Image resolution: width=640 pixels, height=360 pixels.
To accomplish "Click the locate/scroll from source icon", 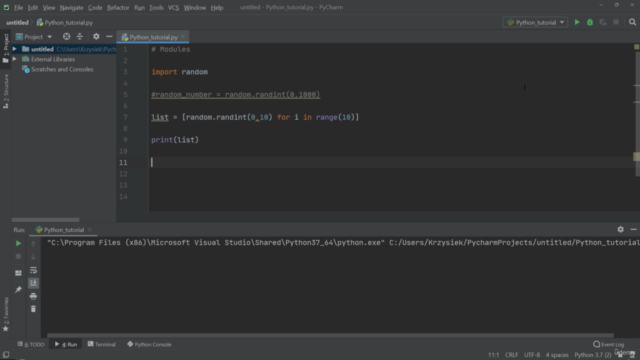I will coord(66,37).
